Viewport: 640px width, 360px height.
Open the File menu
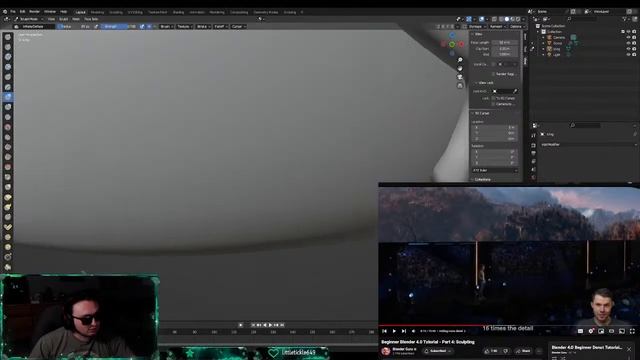[x=13, y=12]
